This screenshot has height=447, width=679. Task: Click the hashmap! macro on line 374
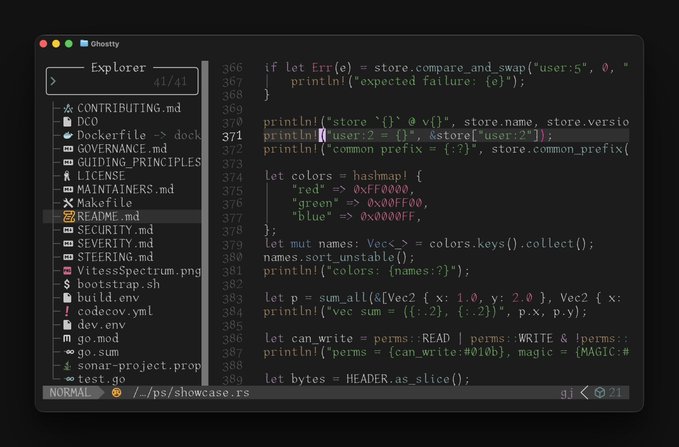(380, 176)
